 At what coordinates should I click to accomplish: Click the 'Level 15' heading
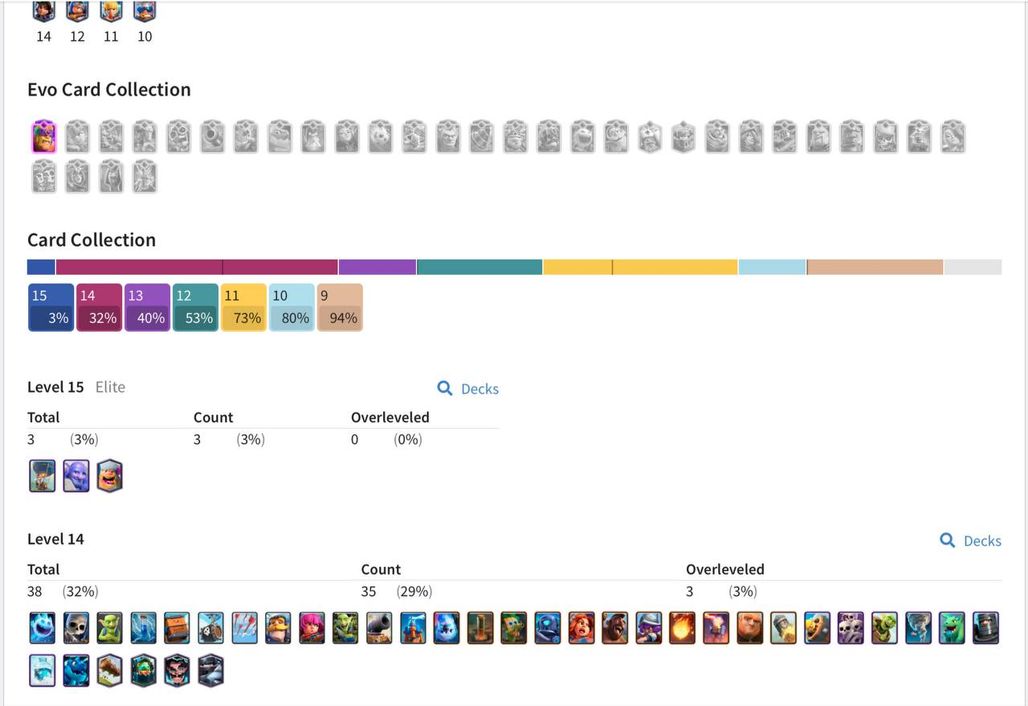[x=56, y=387]
